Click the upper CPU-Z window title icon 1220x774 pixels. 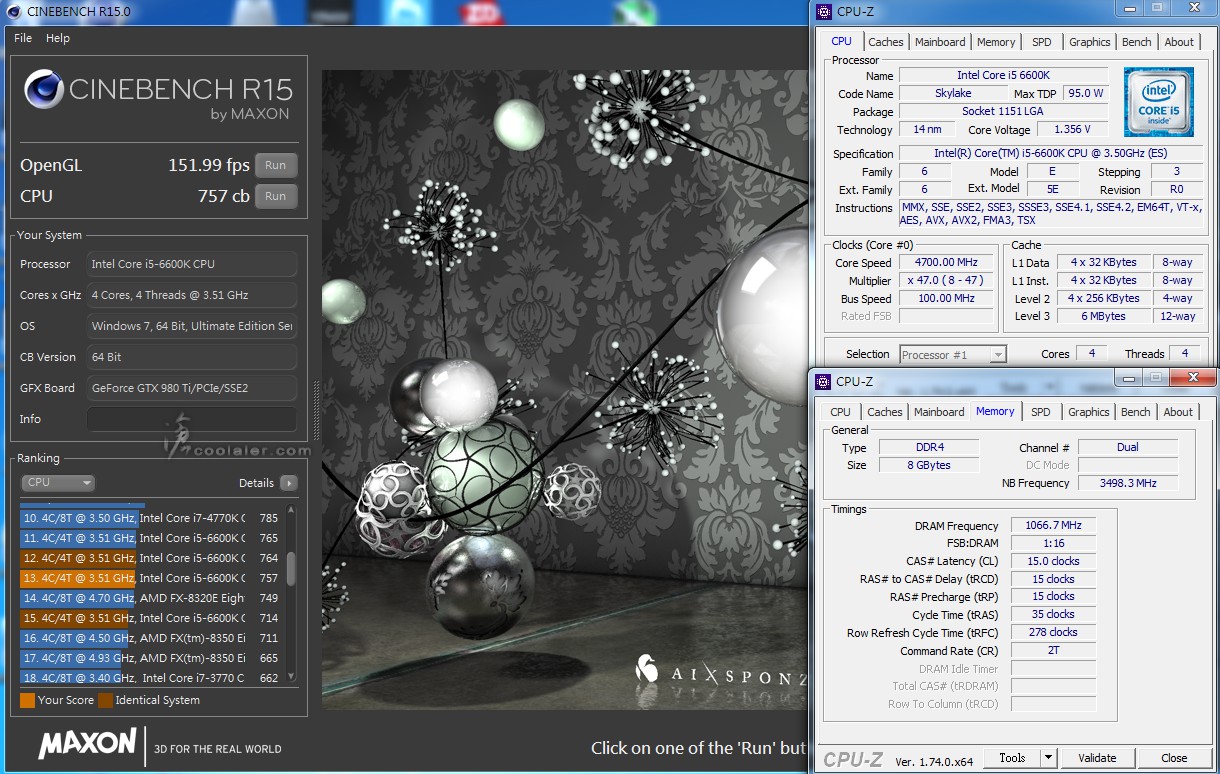point(823,11)
